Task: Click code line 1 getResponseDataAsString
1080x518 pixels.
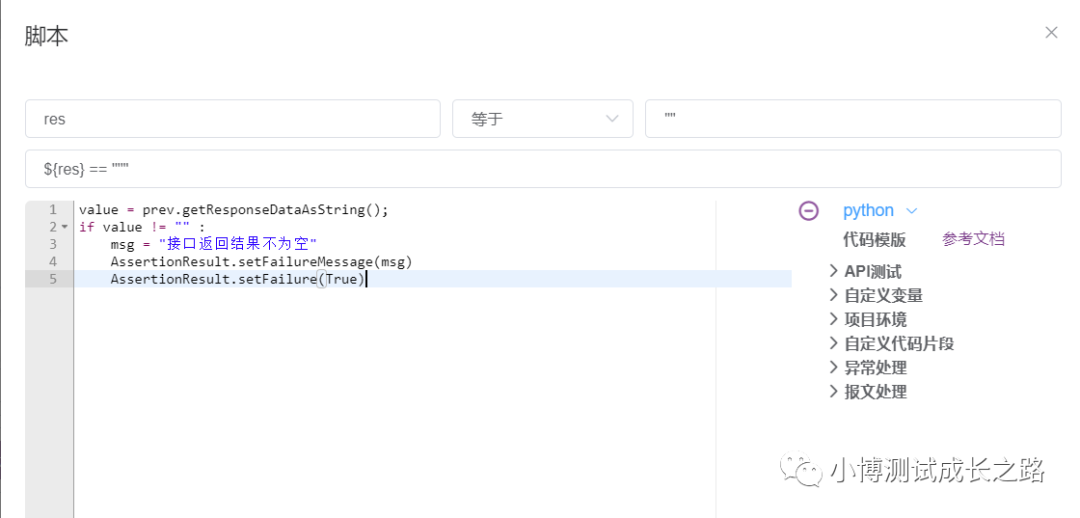Action: 234,210
